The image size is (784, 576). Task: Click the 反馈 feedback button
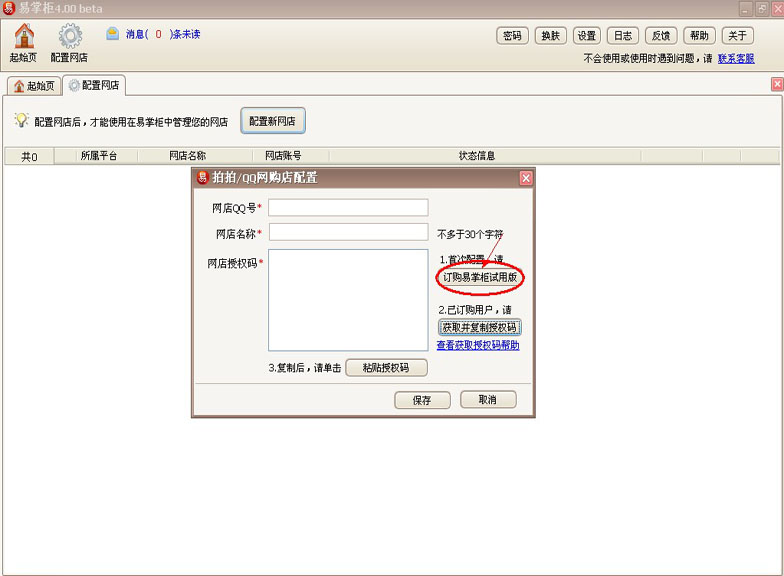click(x=661, y=36)
